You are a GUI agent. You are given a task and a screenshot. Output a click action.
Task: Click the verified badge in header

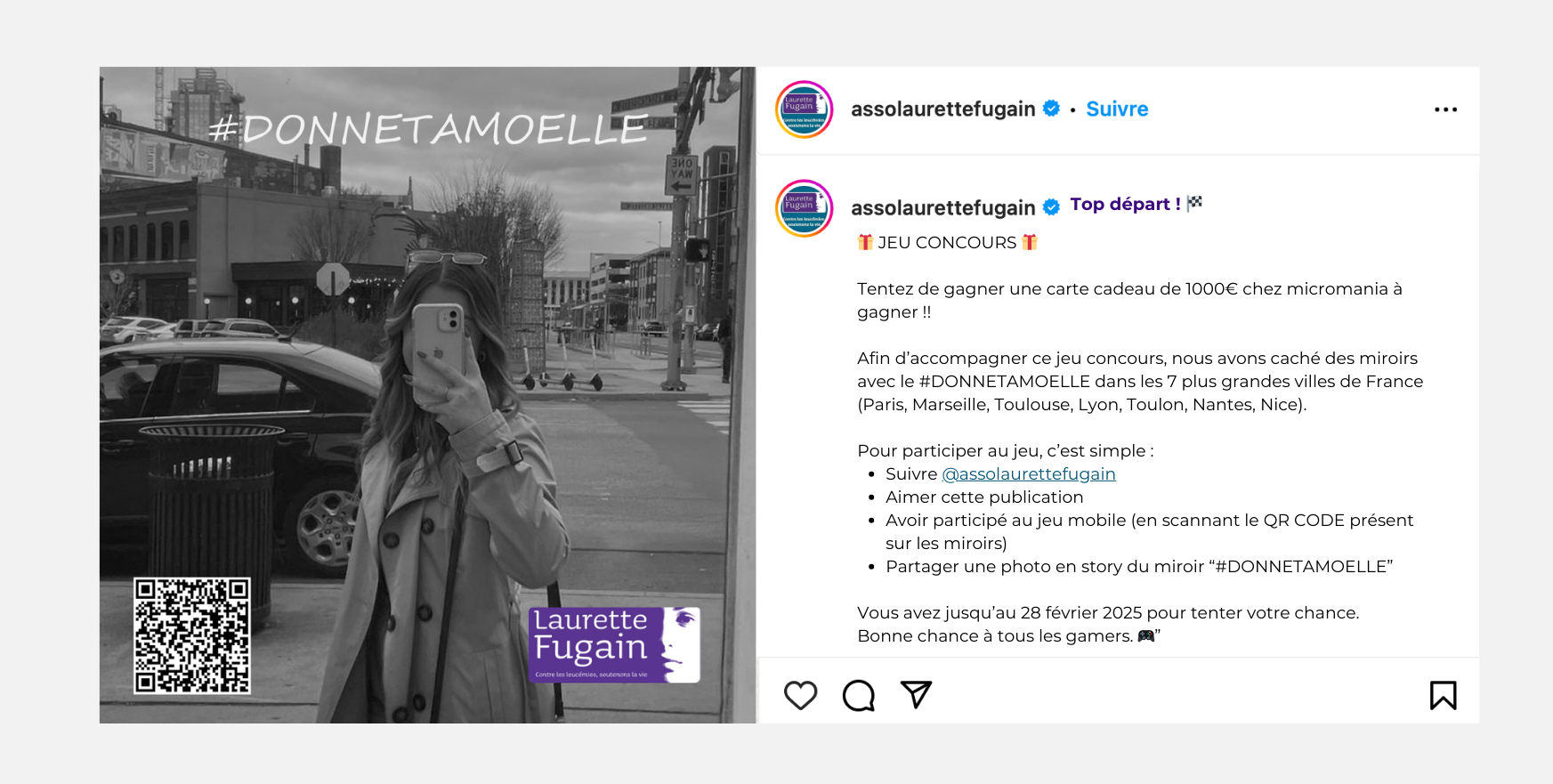1051,109
